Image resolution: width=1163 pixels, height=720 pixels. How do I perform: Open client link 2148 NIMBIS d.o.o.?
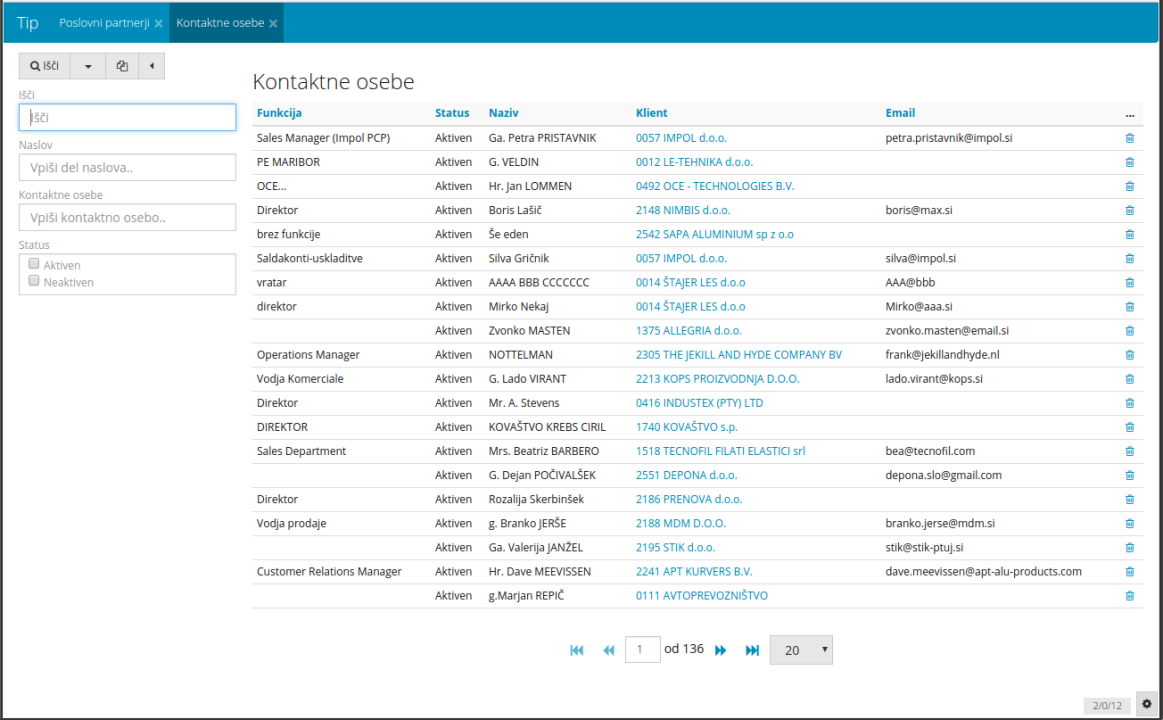[682, 210]
